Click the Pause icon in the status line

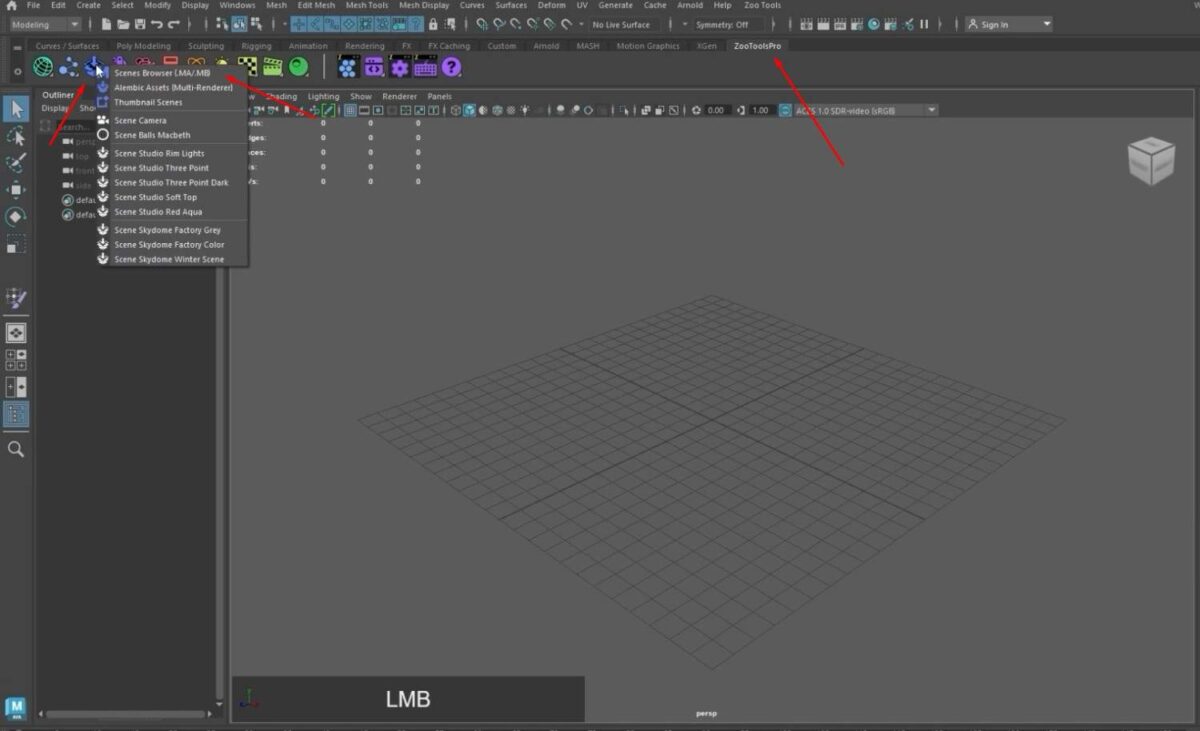tap(925, 25)
